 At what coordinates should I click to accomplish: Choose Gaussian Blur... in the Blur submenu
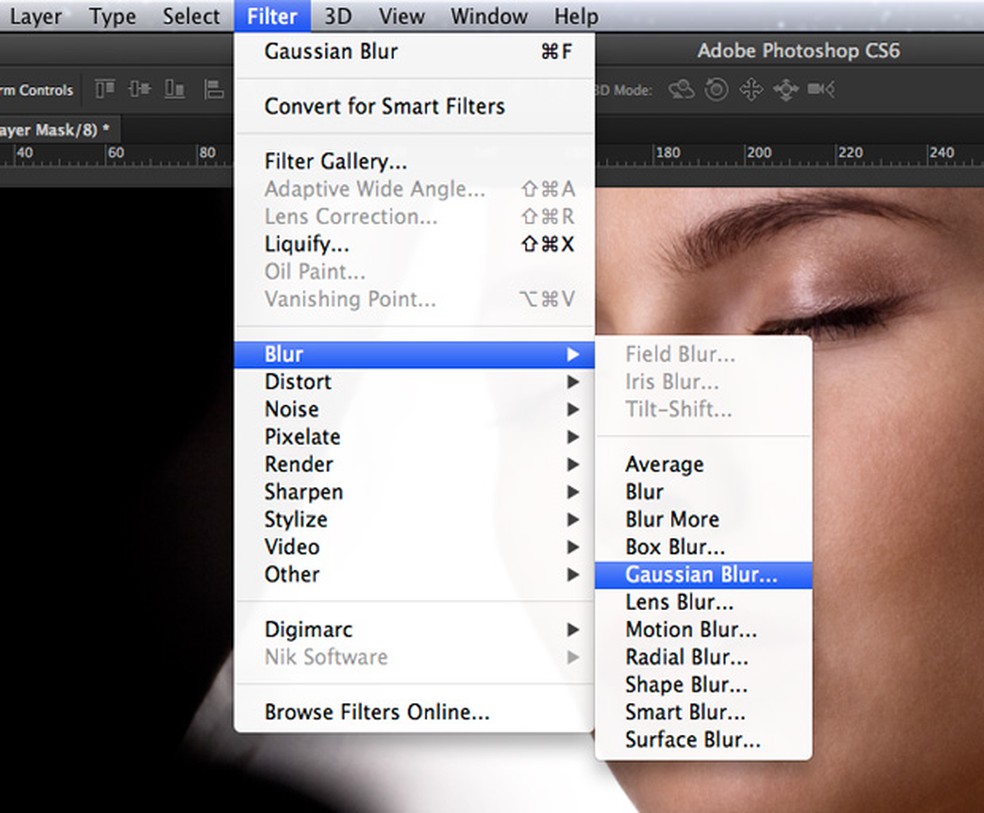point(701,575)
